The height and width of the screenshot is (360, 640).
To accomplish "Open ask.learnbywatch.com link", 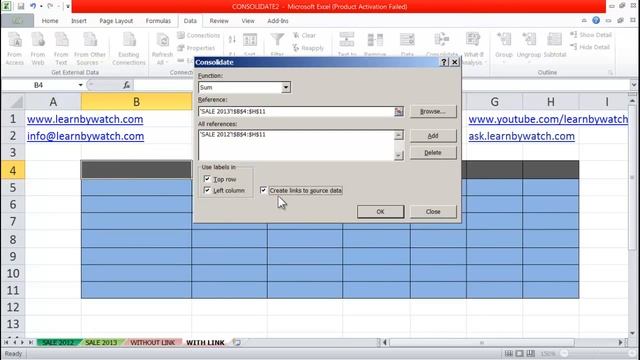I will point(522,136).
